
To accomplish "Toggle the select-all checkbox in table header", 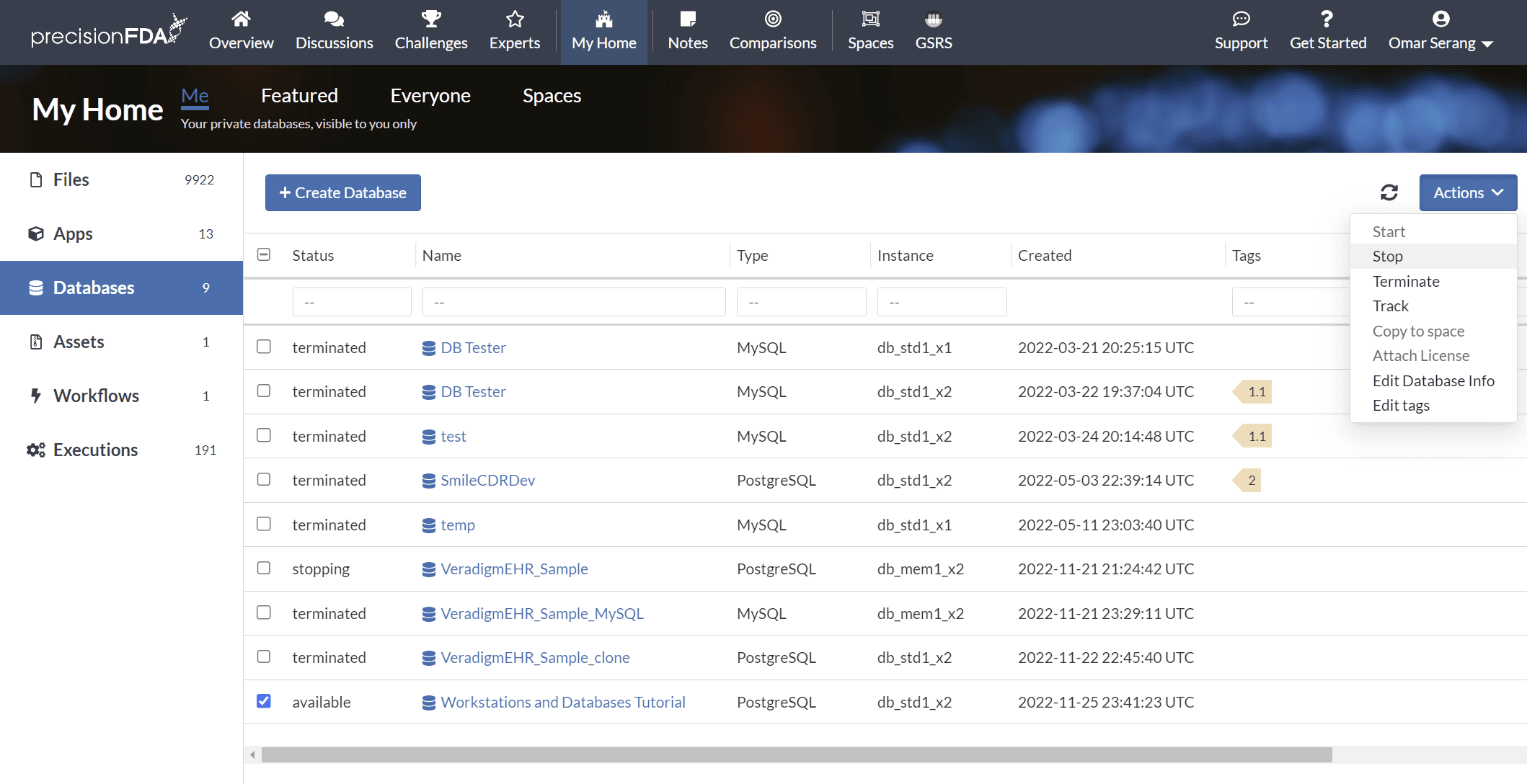I will [x=264, y=254].
